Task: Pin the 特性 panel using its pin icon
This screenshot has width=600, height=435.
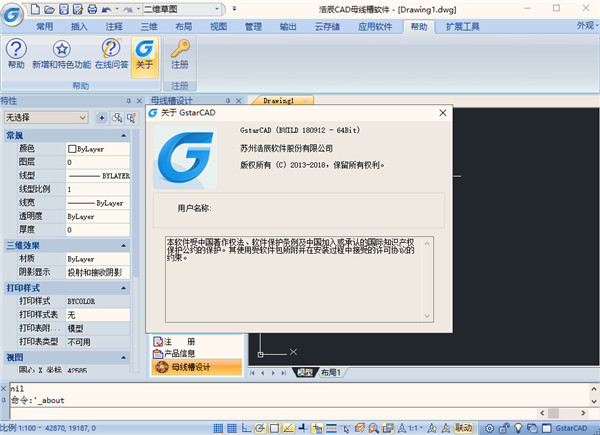Action: click(129, 101)
